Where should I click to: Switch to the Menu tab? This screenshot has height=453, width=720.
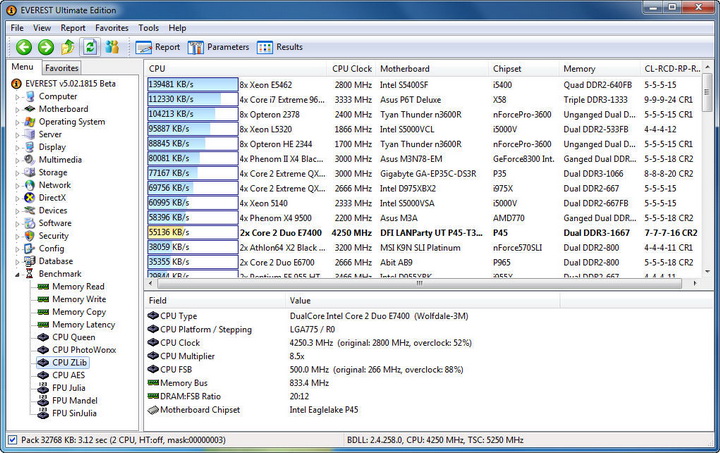coord(22,67)
